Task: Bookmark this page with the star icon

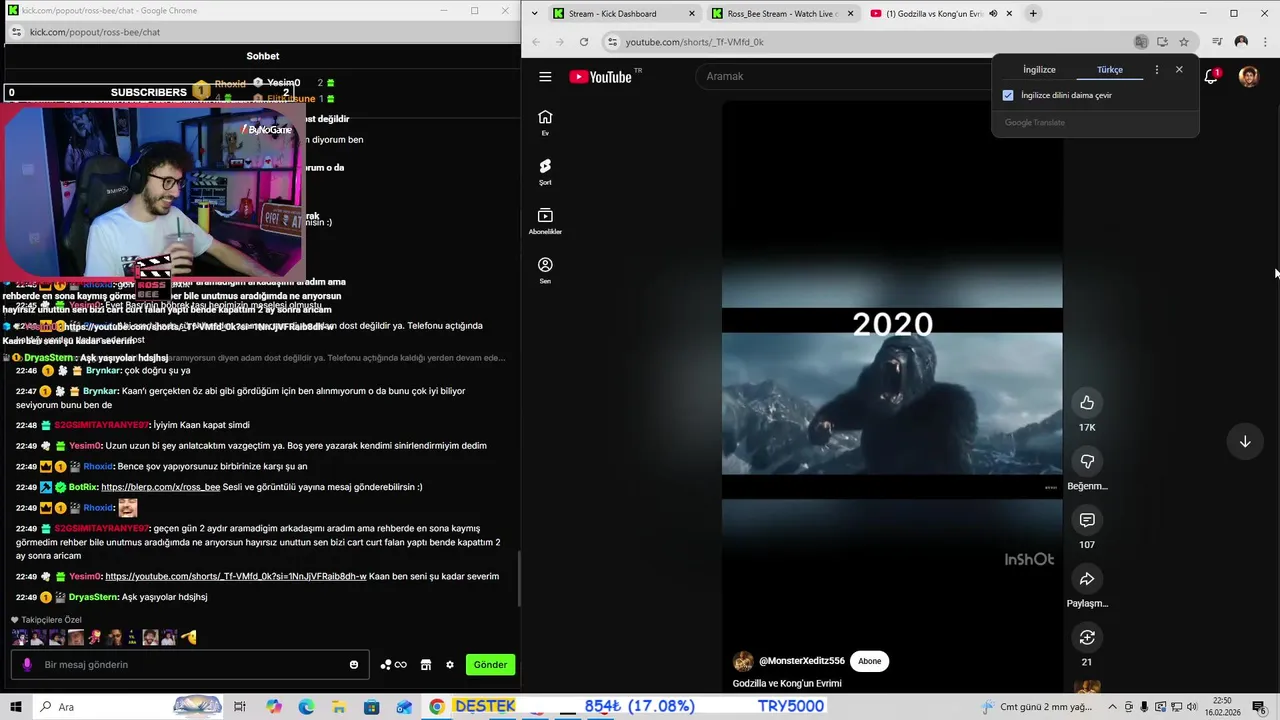Action: pos(1184,42)
